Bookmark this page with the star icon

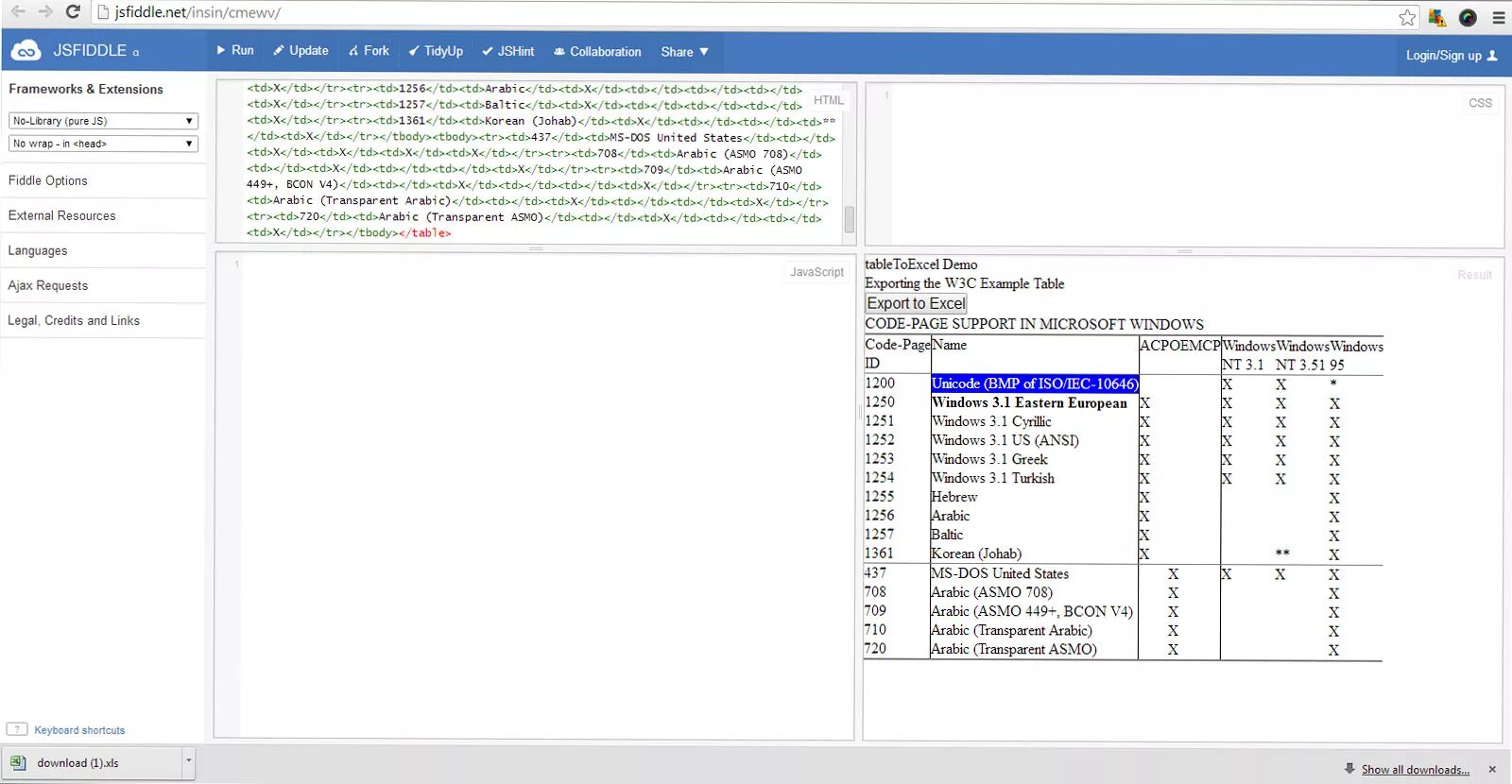(x=1407, y=17)
